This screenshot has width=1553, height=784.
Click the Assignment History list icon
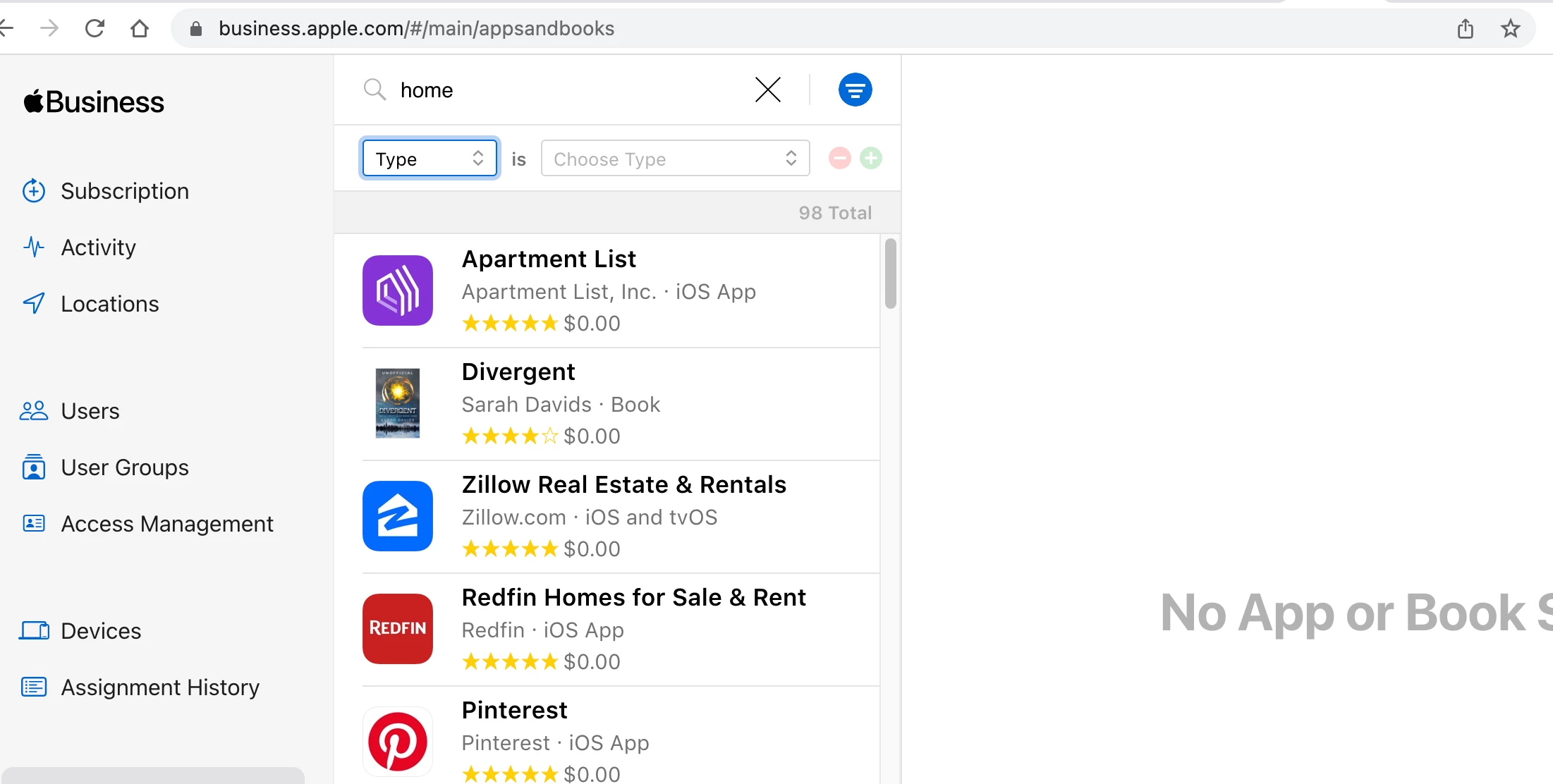pyautogui.click(x=34, y=687)
